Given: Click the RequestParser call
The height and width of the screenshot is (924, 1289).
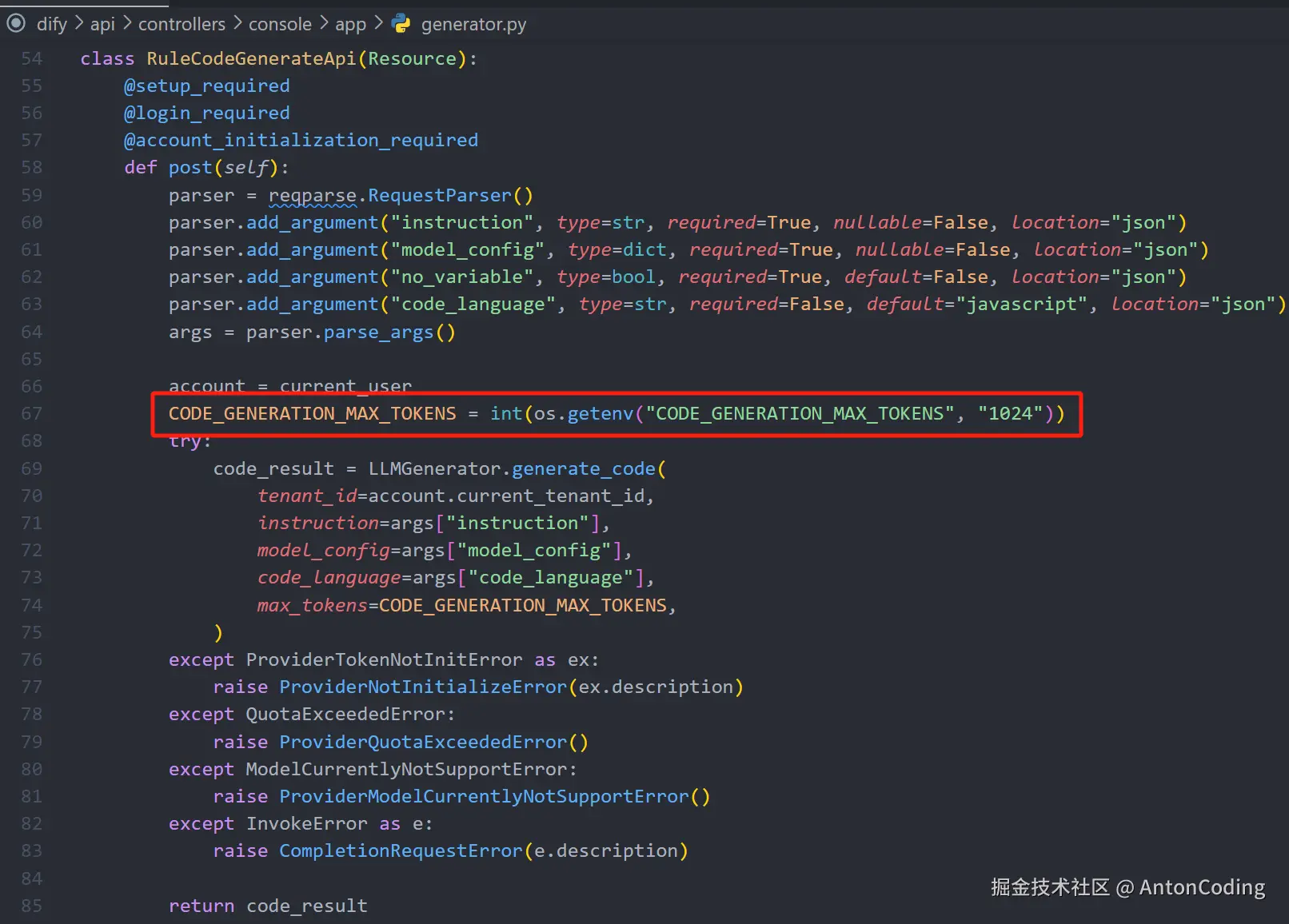Looking at the screenshot, I should tap(439, 195).
